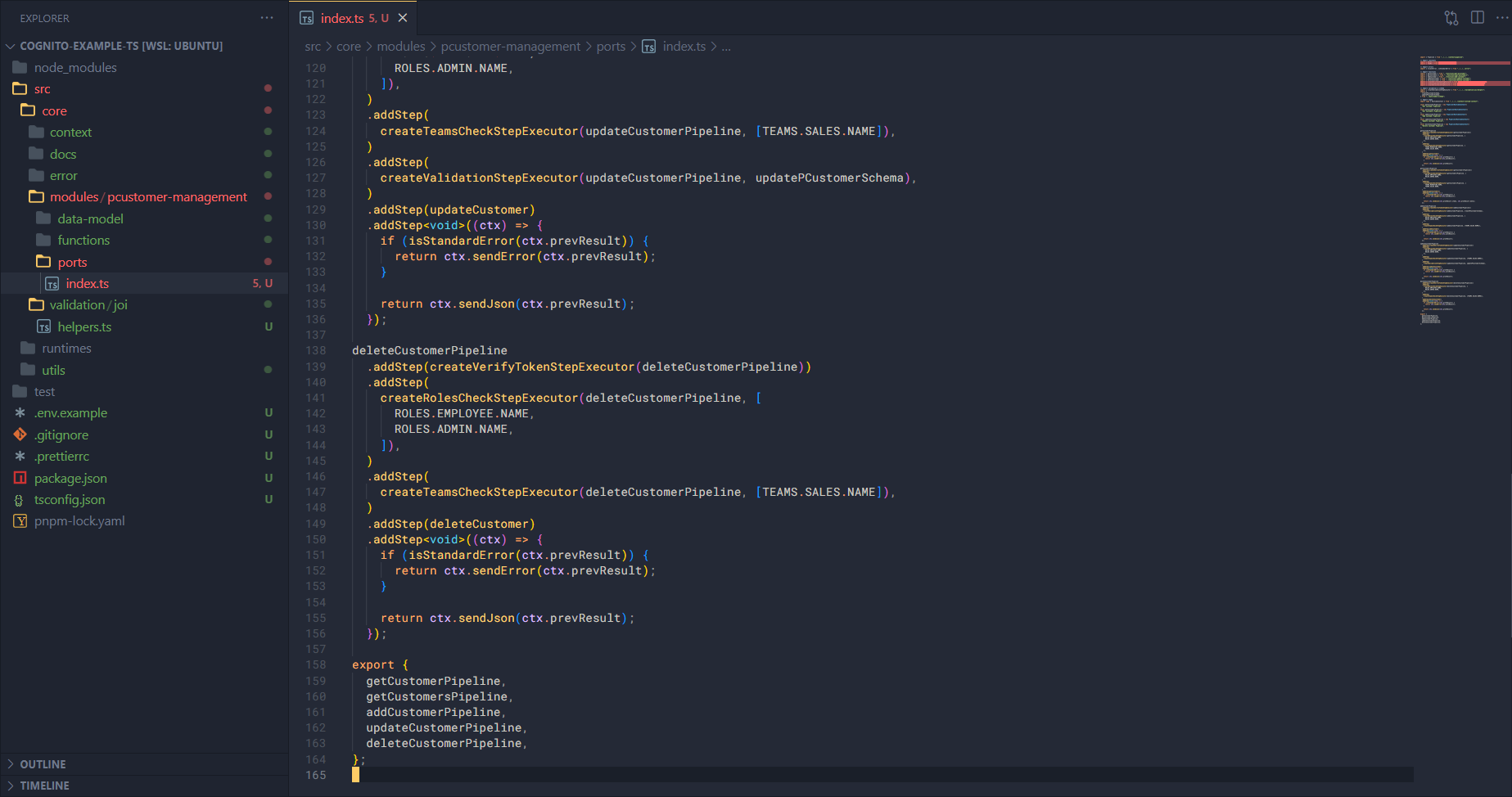Close the index.ts editor tab
The width and height of the screenshot is (1512, 797).
[403, 18]
